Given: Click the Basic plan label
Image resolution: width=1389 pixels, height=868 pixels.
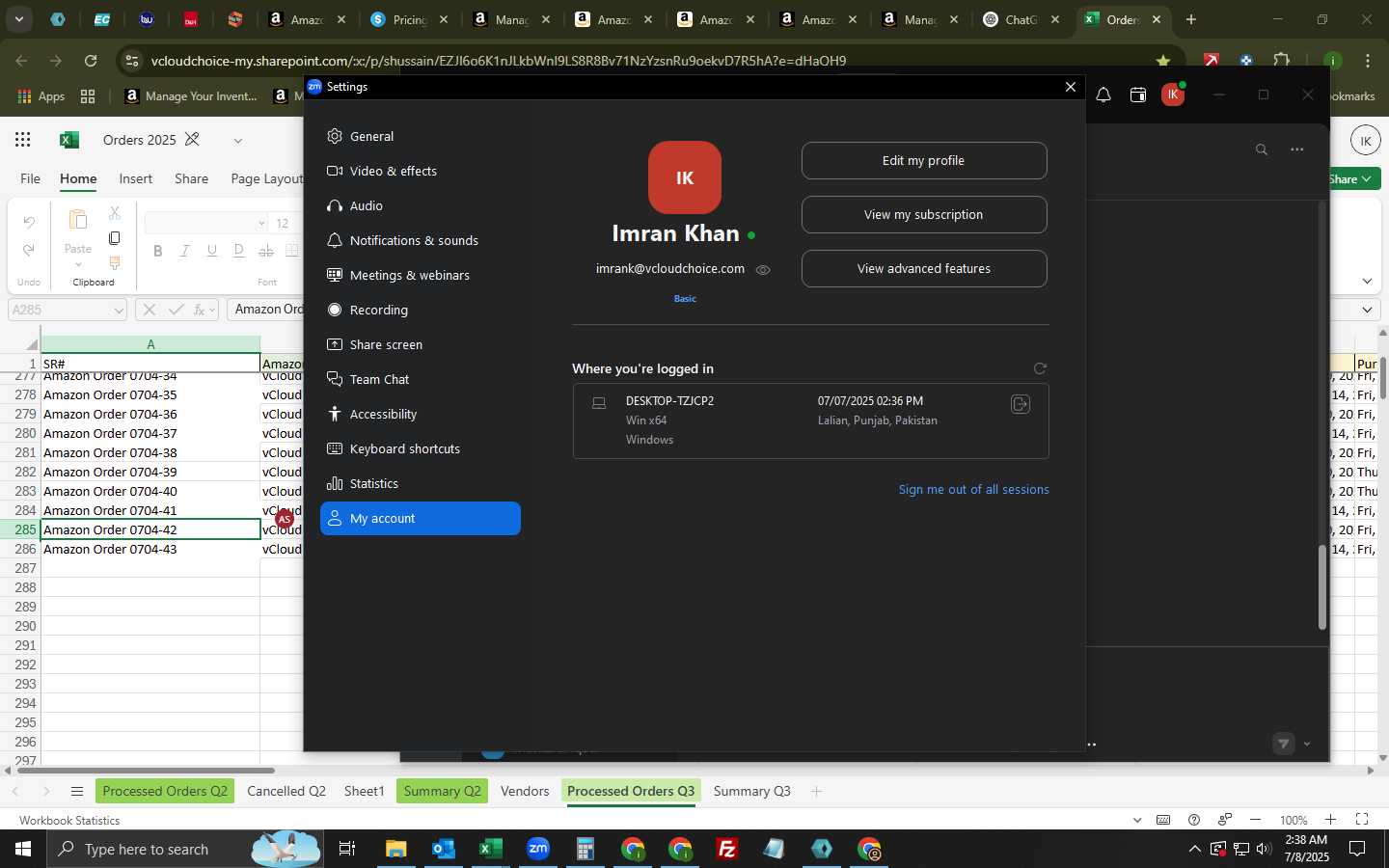Looking at the screenshot, I should tap(685, 299).
